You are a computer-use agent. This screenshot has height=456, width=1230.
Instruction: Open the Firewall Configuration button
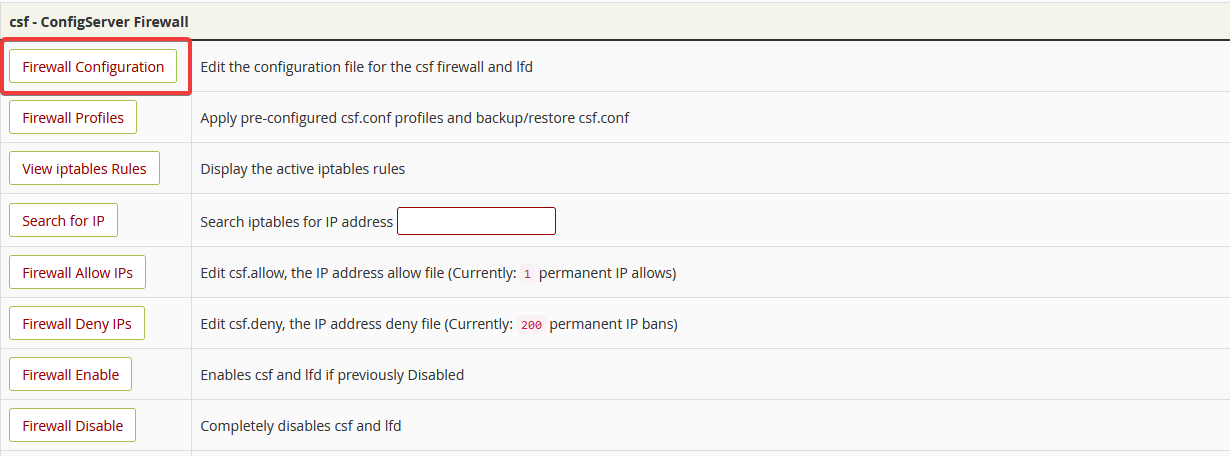93,67
